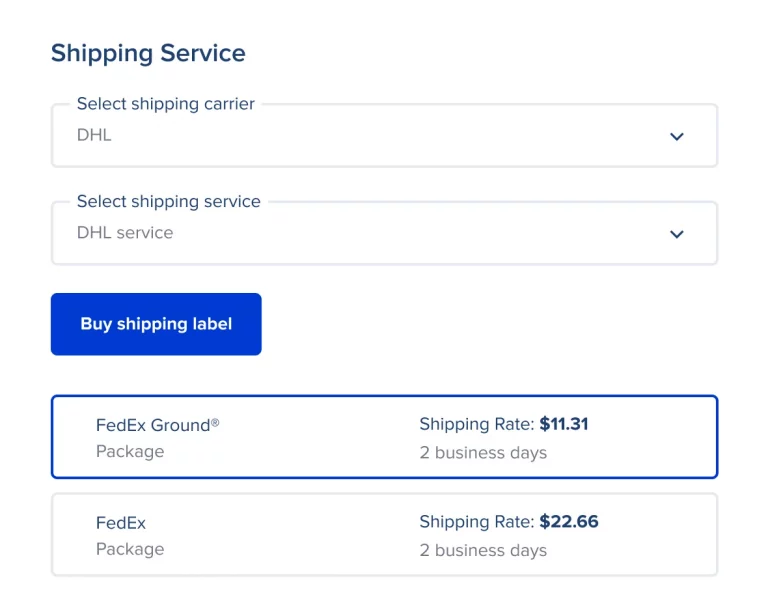
Task: Click "2 business days" under the $11.31 rate
Action: 483,453
